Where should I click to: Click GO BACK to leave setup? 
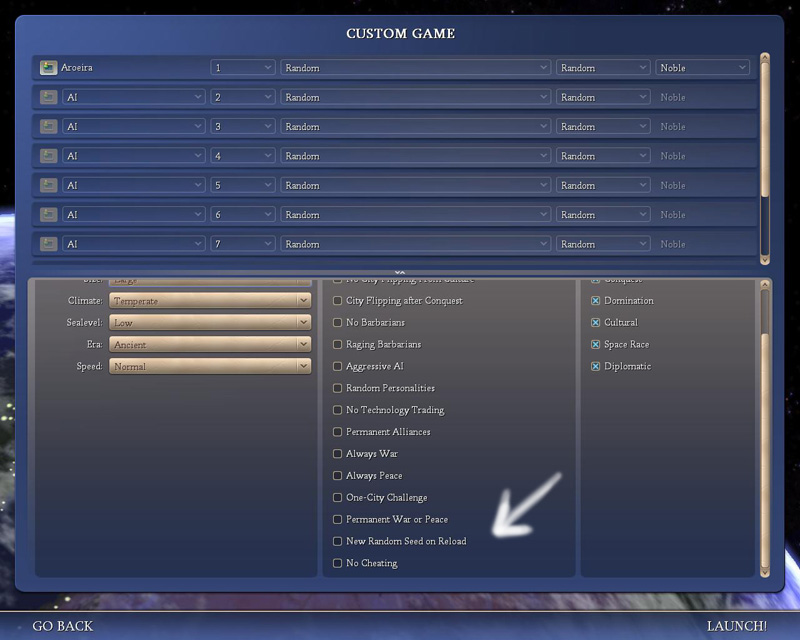pos(63,626)
